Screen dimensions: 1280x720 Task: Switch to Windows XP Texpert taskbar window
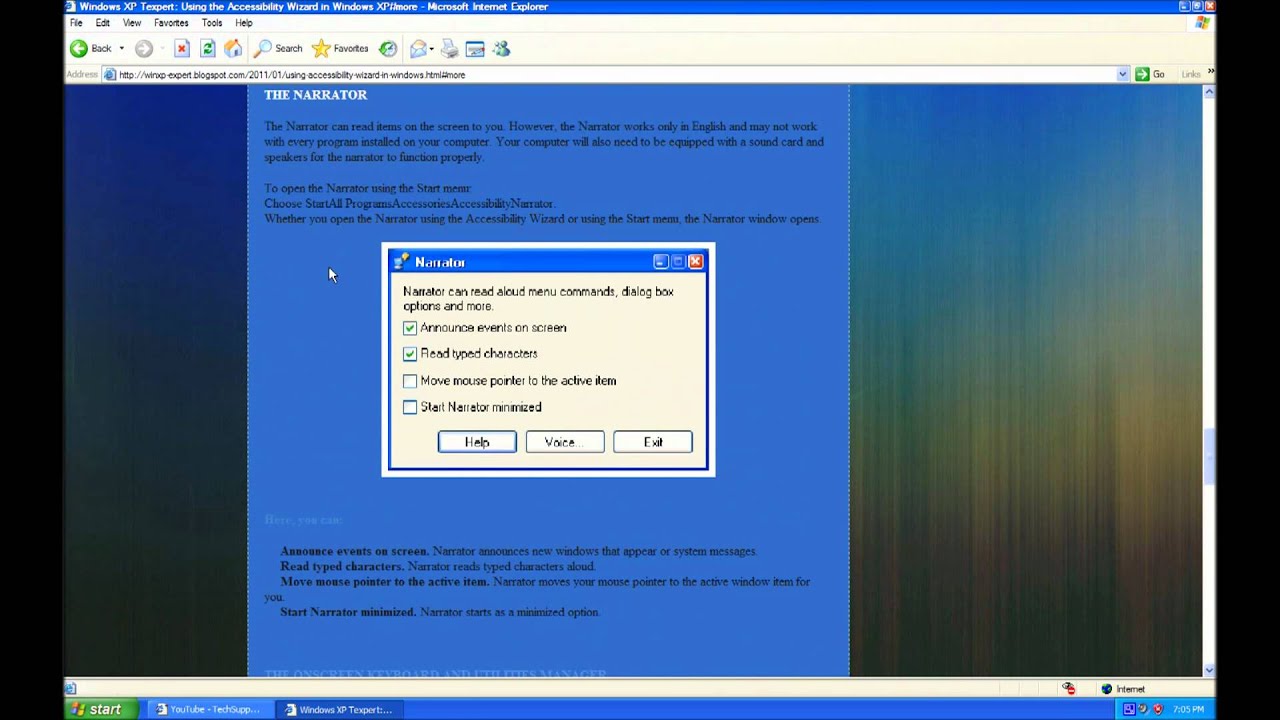click(x=340, y=709)
